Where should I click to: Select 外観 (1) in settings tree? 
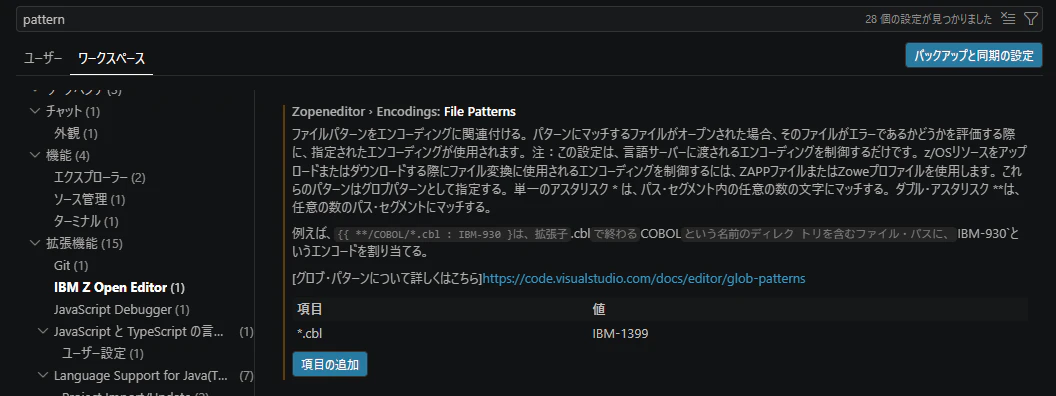[x=76, y=133]
